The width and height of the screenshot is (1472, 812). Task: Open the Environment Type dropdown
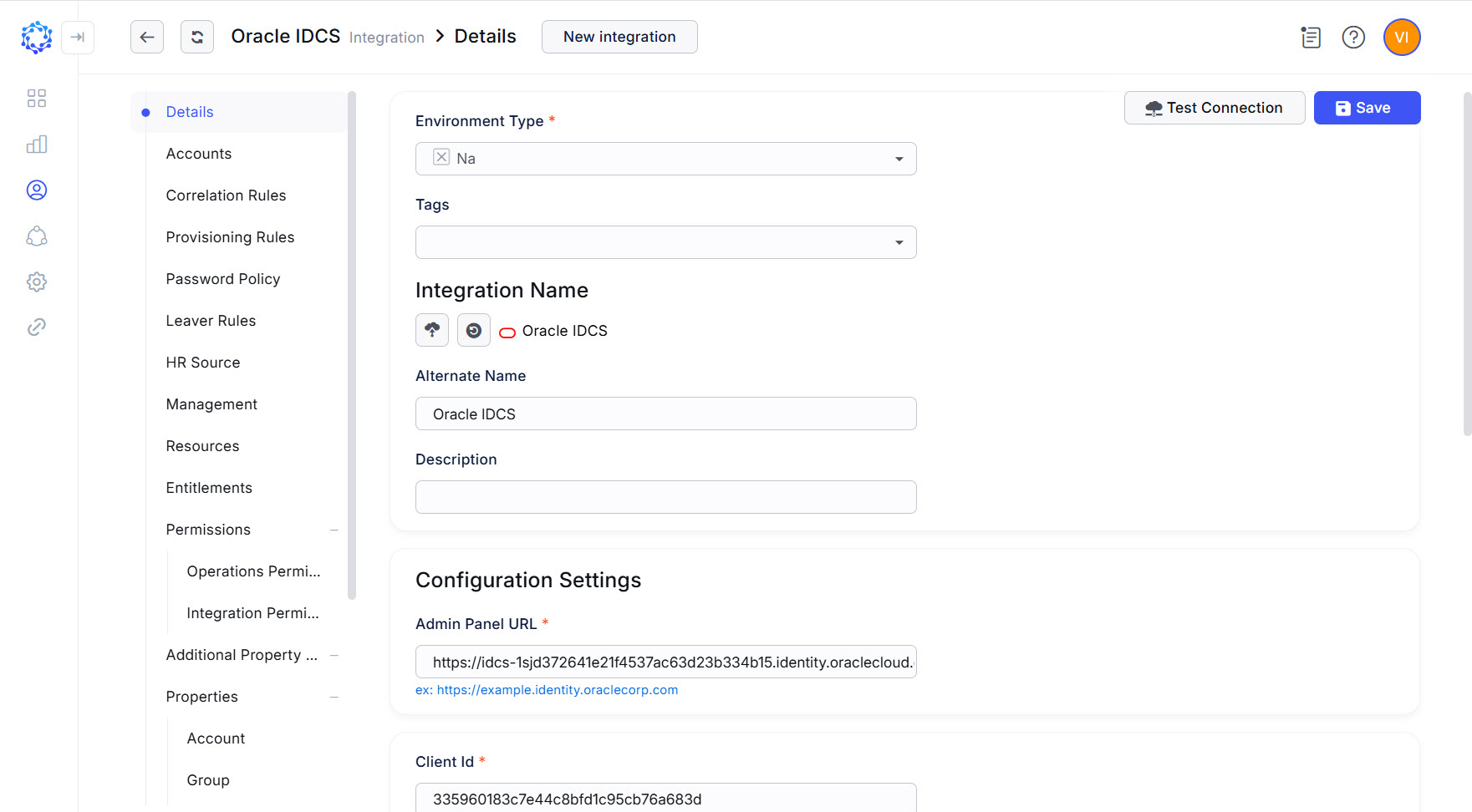(899, 159)
